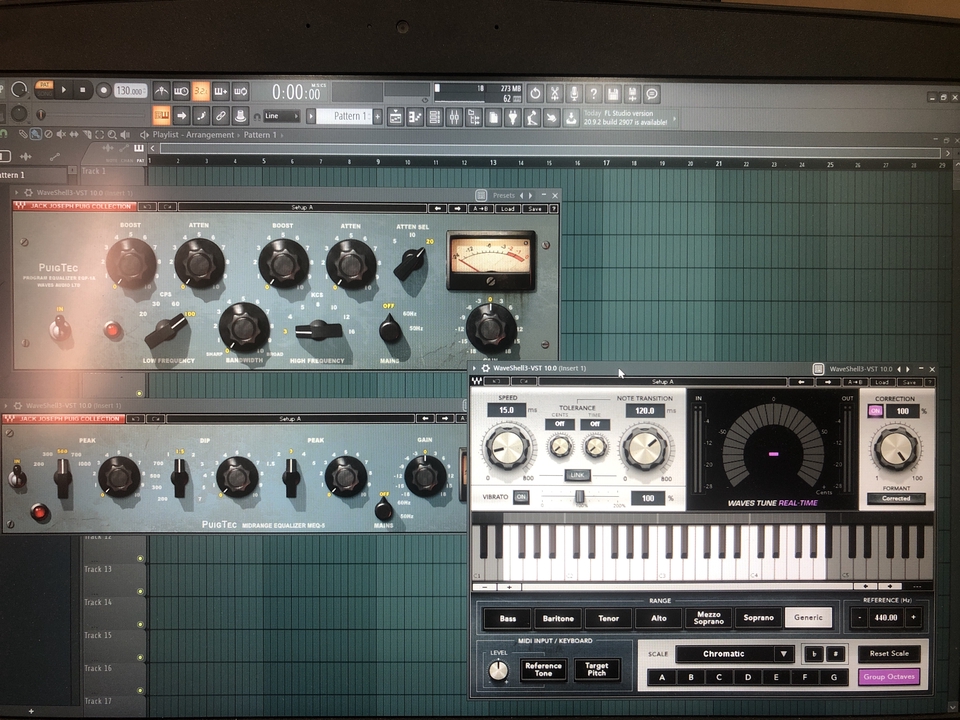The image size is (960, 720).
Task: Toggle loop recording icon
Action: pos(240,91)
